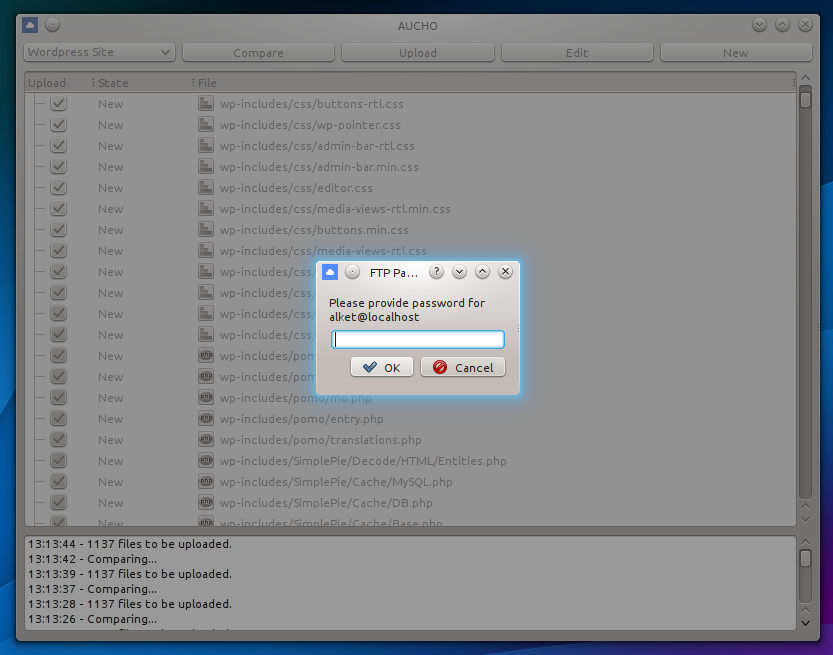Sort by File column header
The height and width of the screenshot is (655, 833).
494,83
